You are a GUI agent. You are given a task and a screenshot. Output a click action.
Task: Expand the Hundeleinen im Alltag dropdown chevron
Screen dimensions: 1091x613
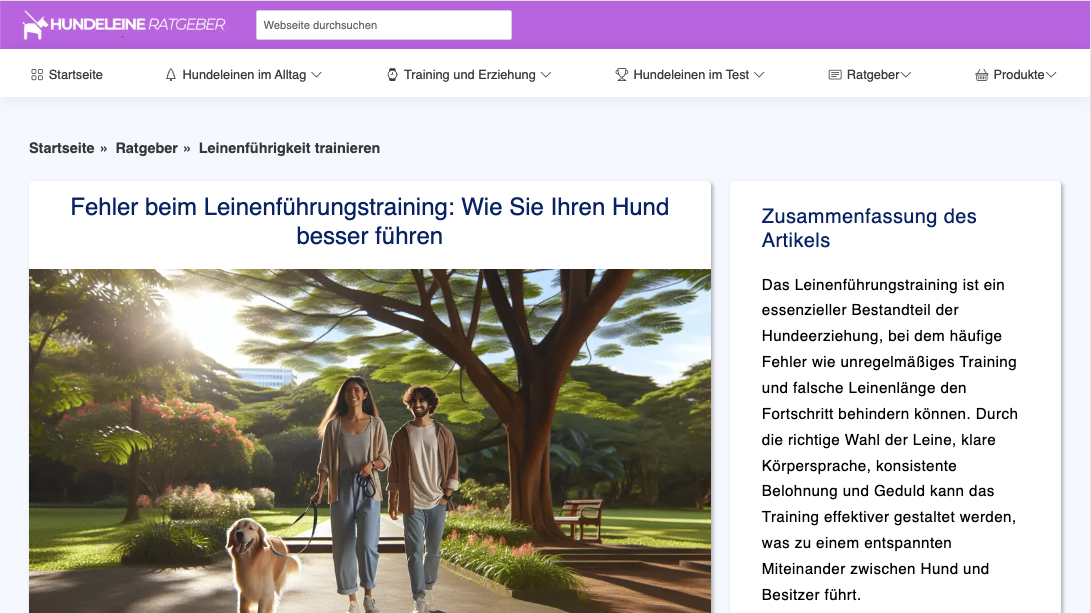tap(317, 74)
